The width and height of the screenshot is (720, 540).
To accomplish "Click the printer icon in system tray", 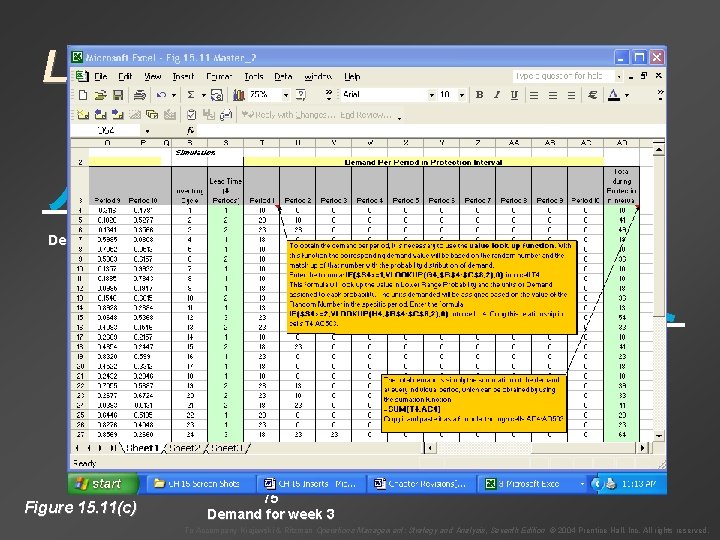I will pyautogui.click(x=611, y=484).
